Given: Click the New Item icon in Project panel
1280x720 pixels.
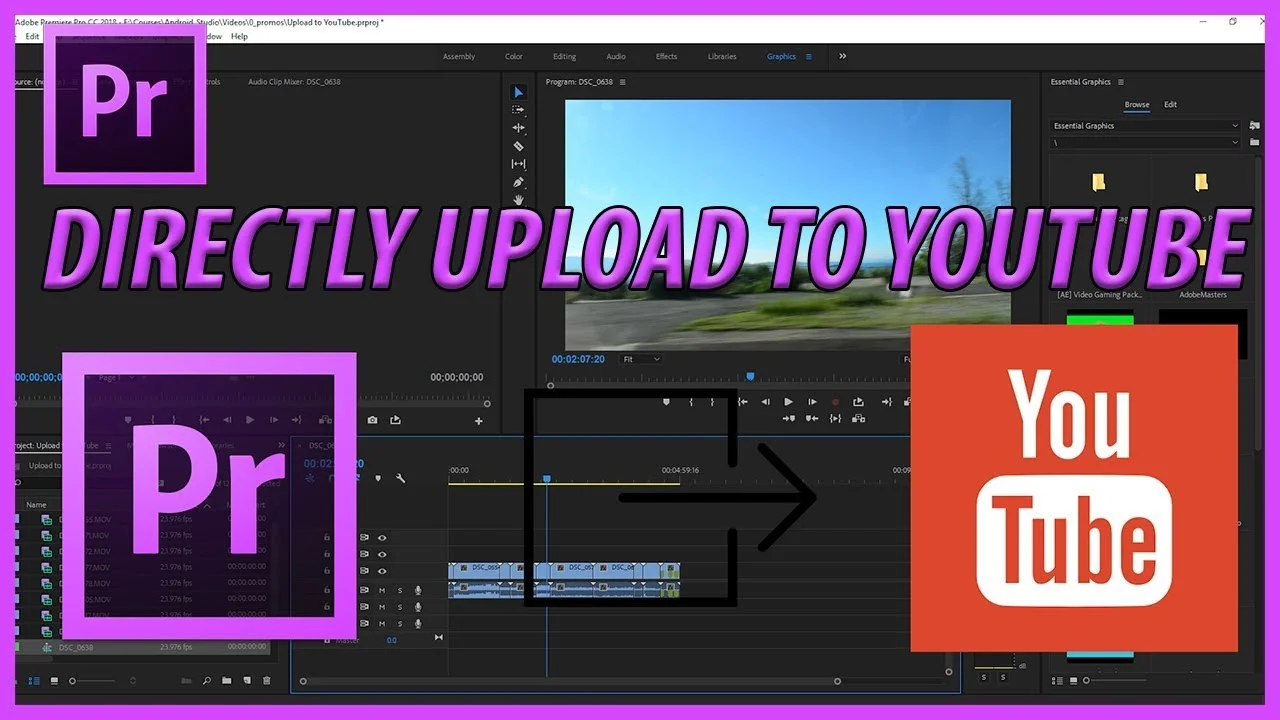Looking at the screenshot, I should pyautogui.click(x=246, y=681).
